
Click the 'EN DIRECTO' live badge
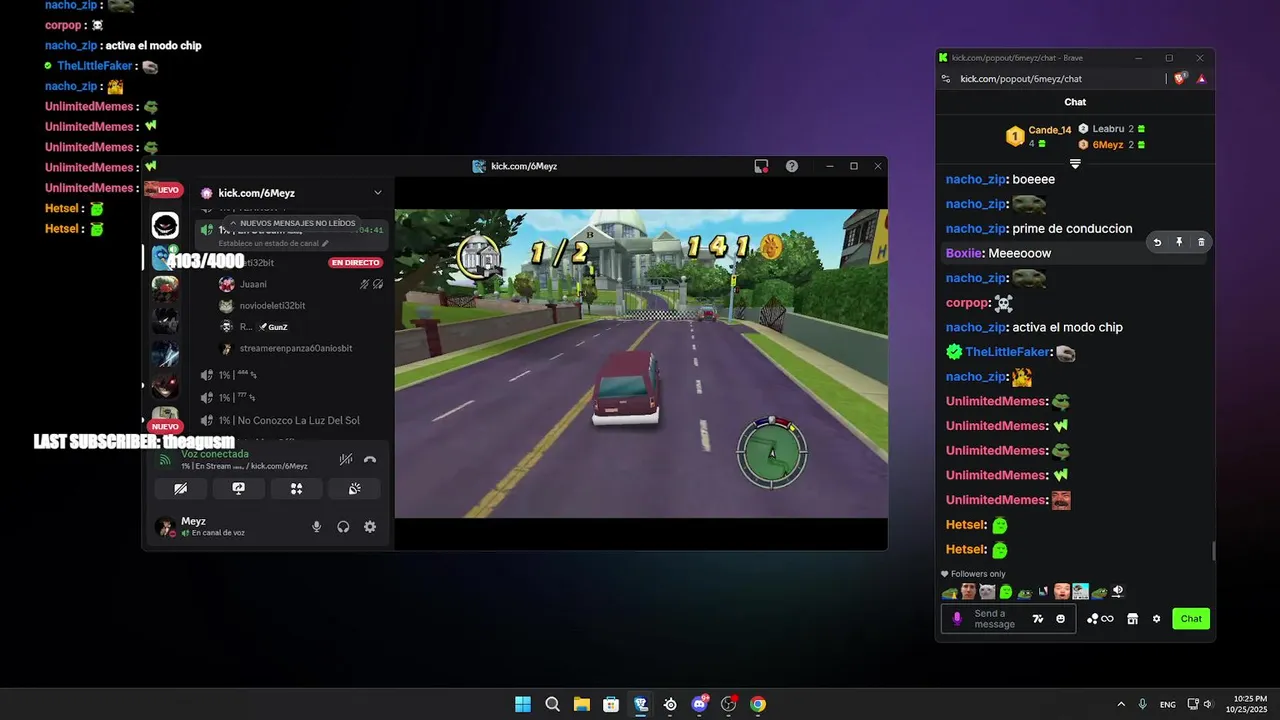coord(356,263)
